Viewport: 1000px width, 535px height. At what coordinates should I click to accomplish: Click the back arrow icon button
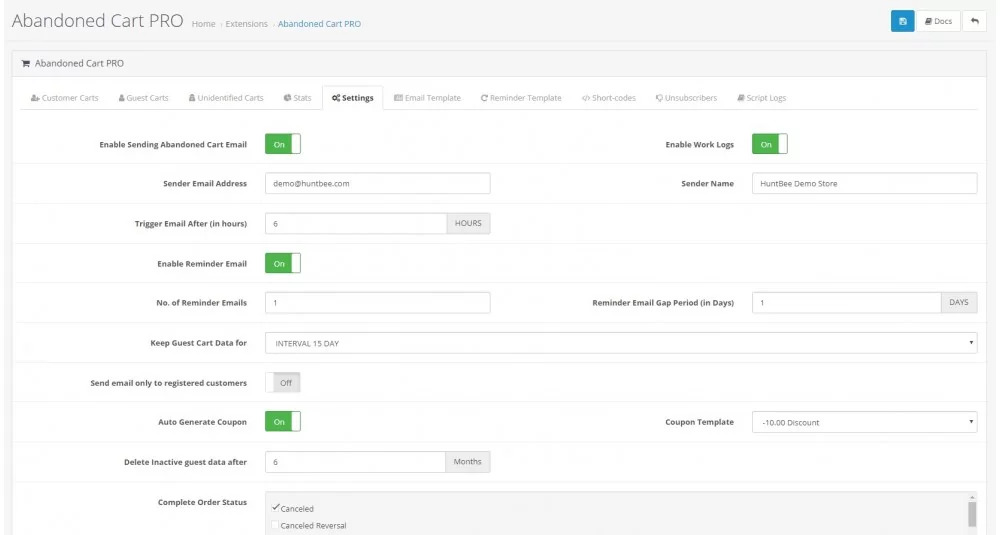974,21
